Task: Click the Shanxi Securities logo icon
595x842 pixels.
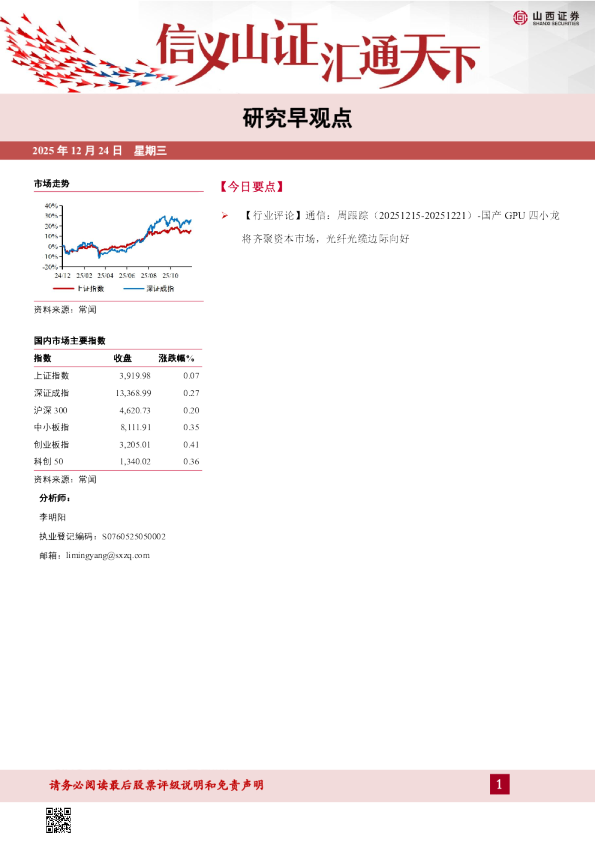Action: coord(520,18)
